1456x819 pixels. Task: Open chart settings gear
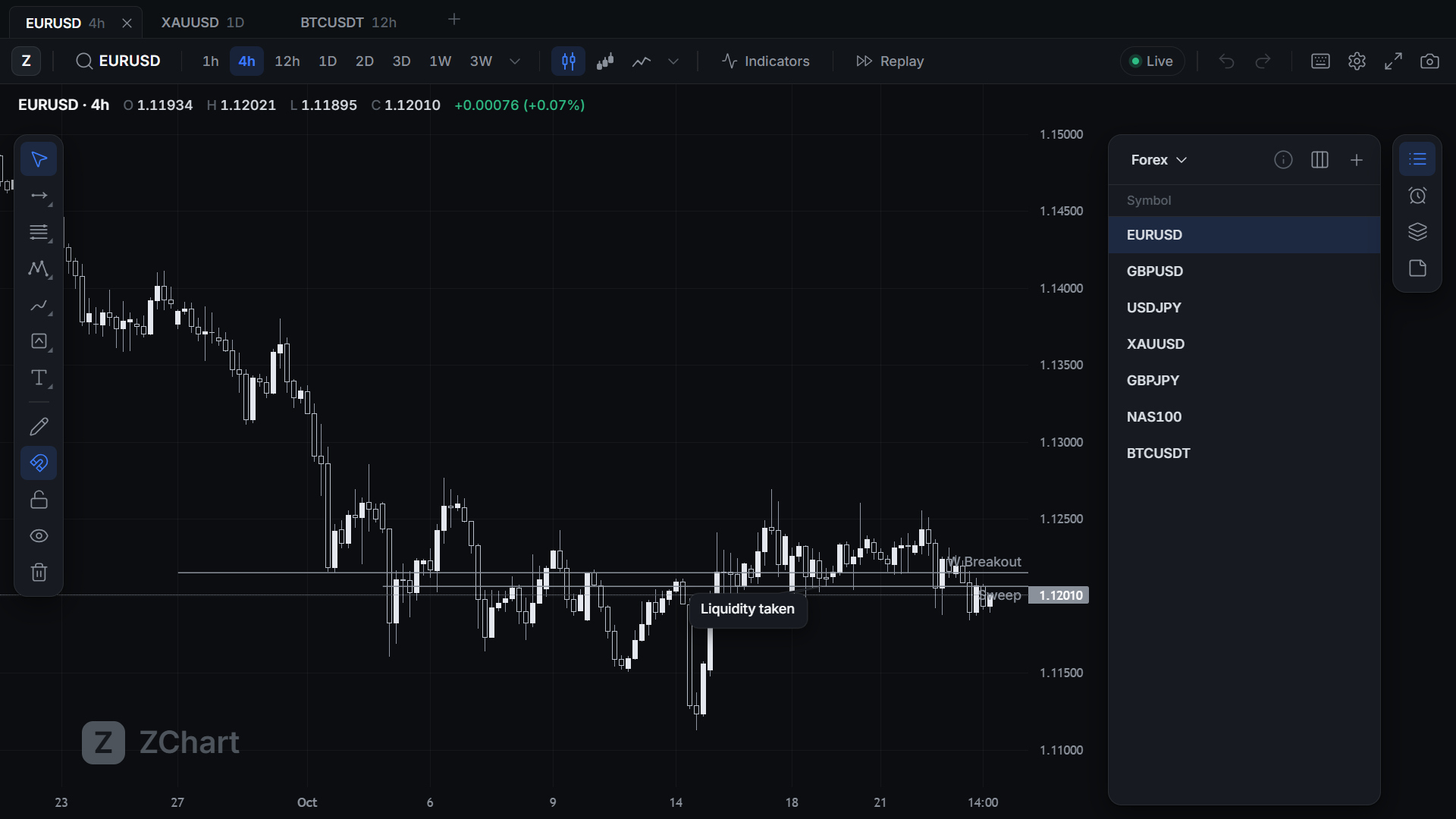point(1357,61)
